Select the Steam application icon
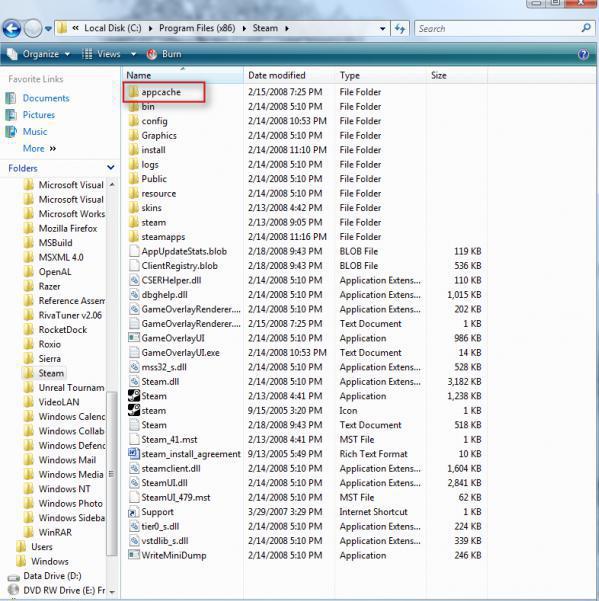The width and height of the screenshot is (599, 601). coord(134,396)
